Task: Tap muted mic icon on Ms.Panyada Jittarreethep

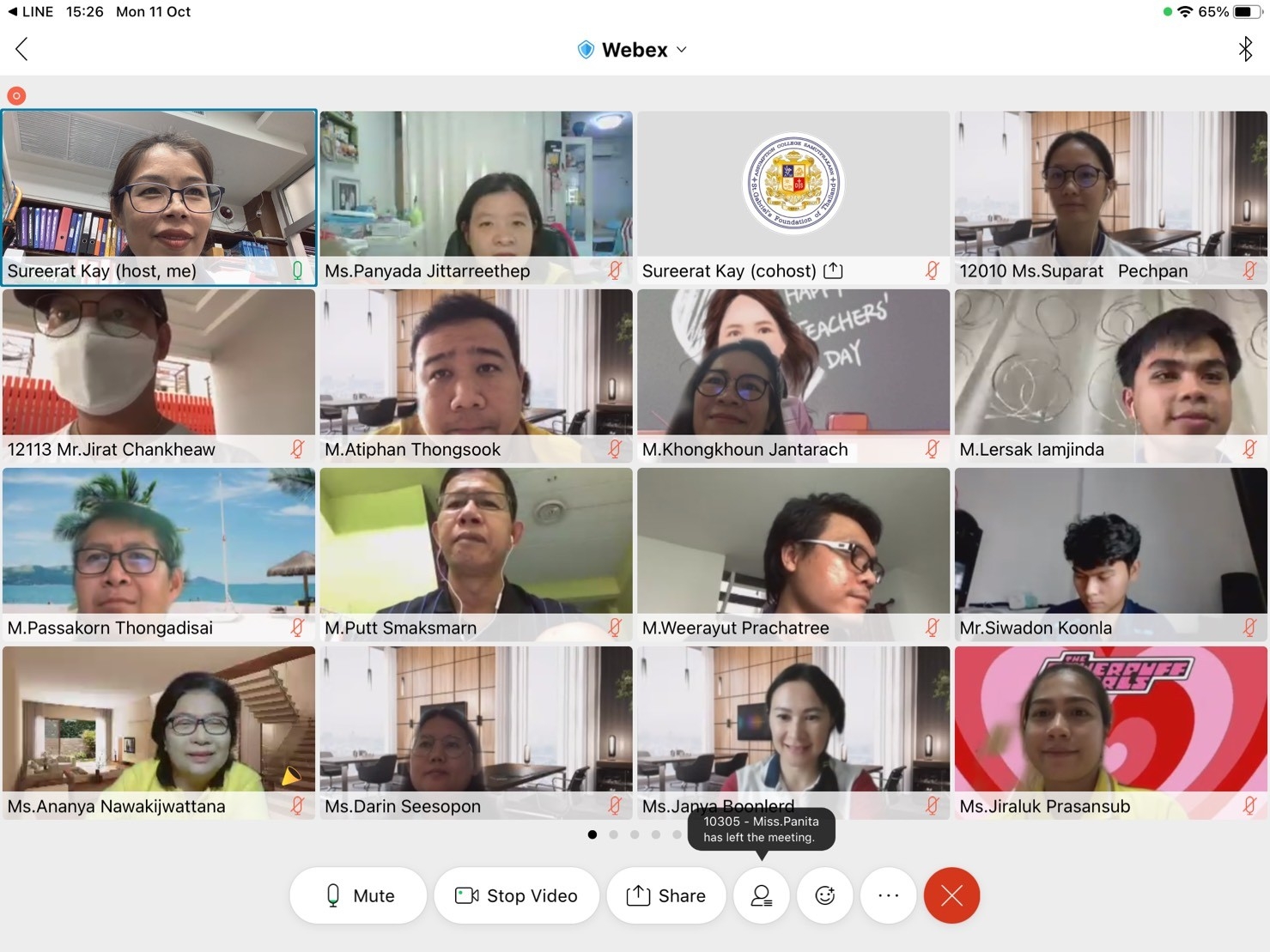Action: 615,271
